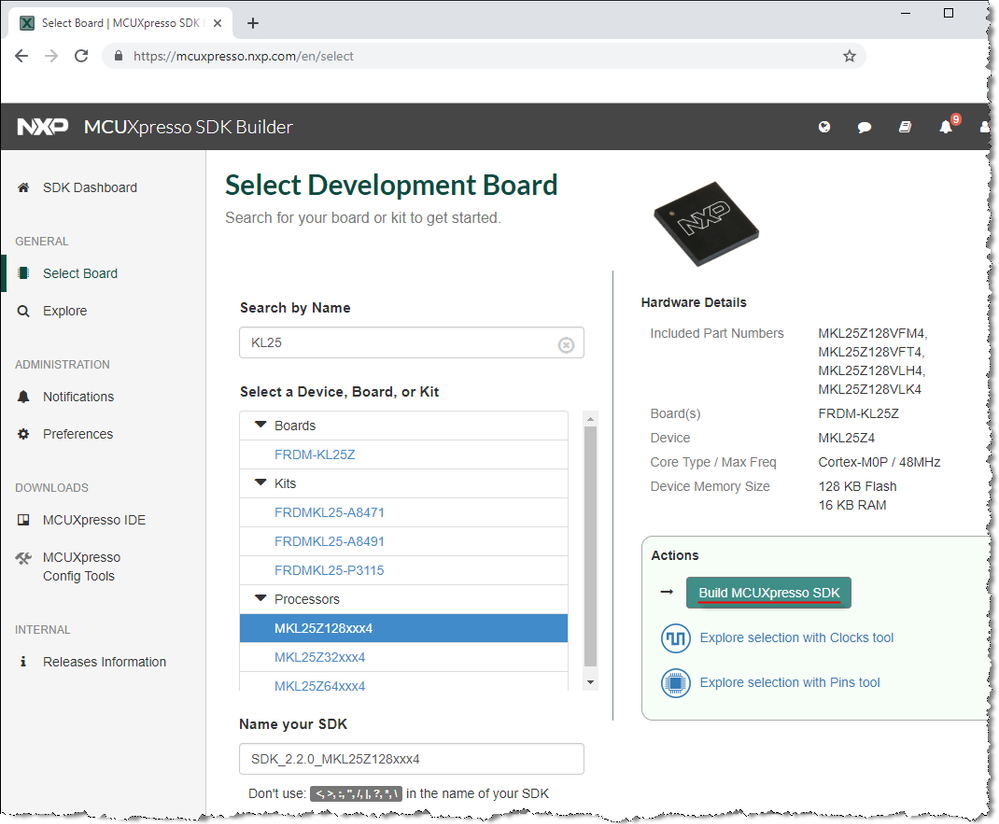Click the MCUXpresso SDK Builder title
The height and width of the screenshot is (824, 999).
[x=189, y=127]
